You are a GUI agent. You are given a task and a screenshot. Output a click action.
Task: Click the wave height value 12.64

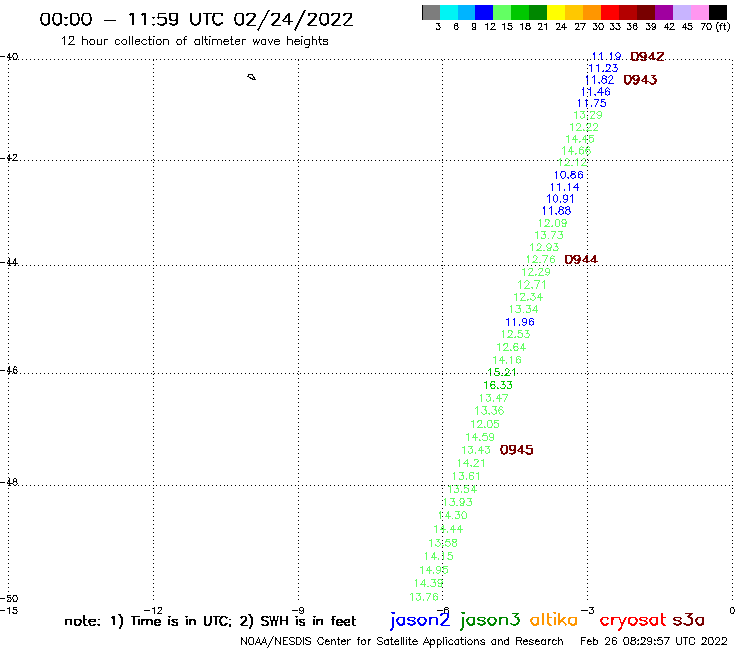click(x=511, y=347)
